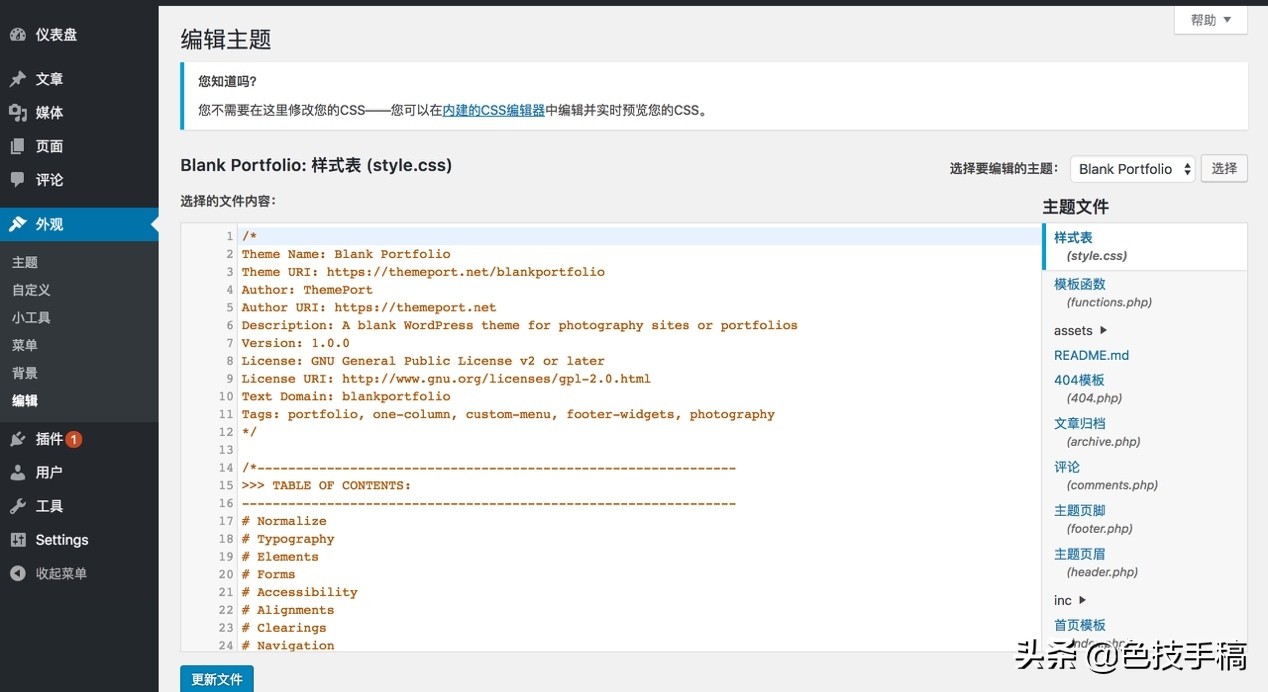Click the paintbrush icon beside 外观

click(x=18, y=224)
